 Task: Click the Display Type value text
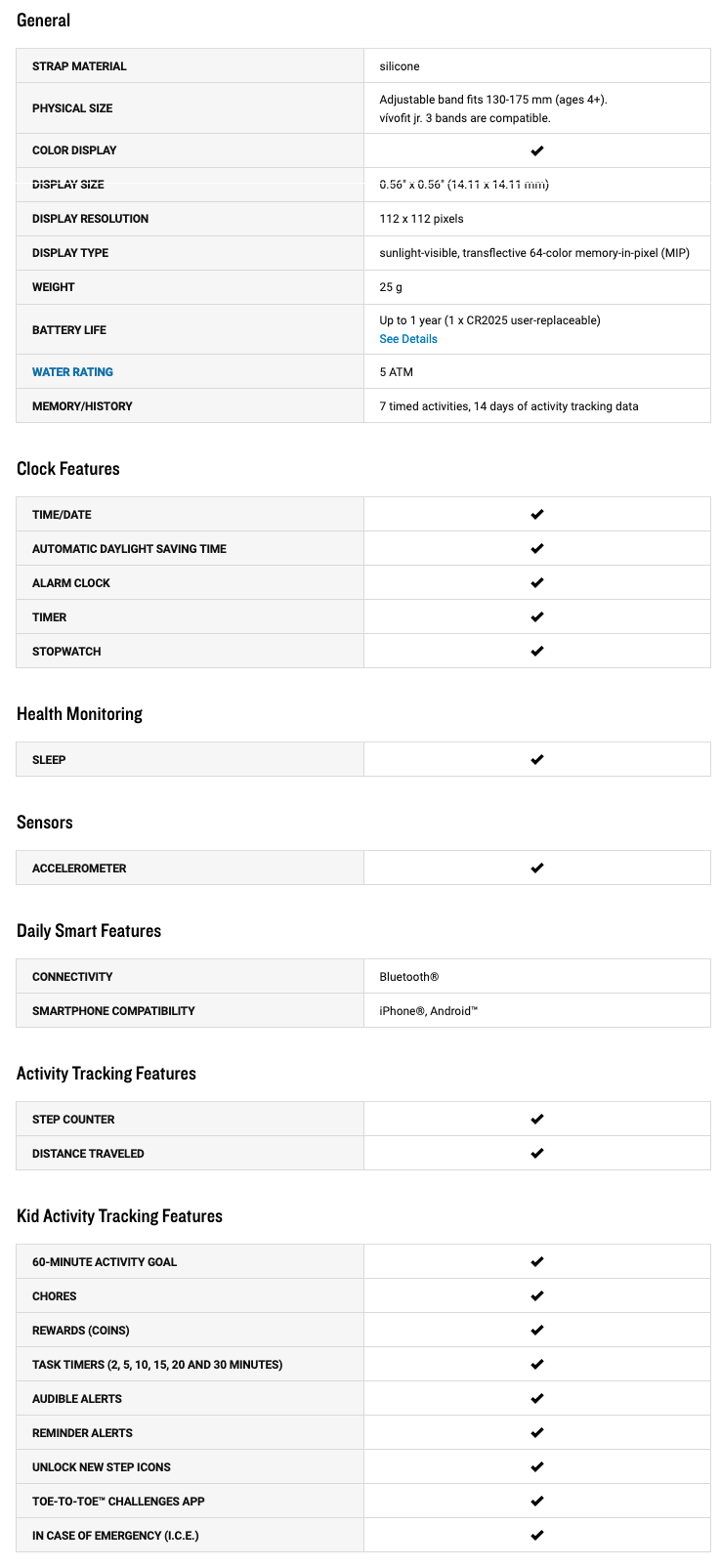(x=533, y=253)
